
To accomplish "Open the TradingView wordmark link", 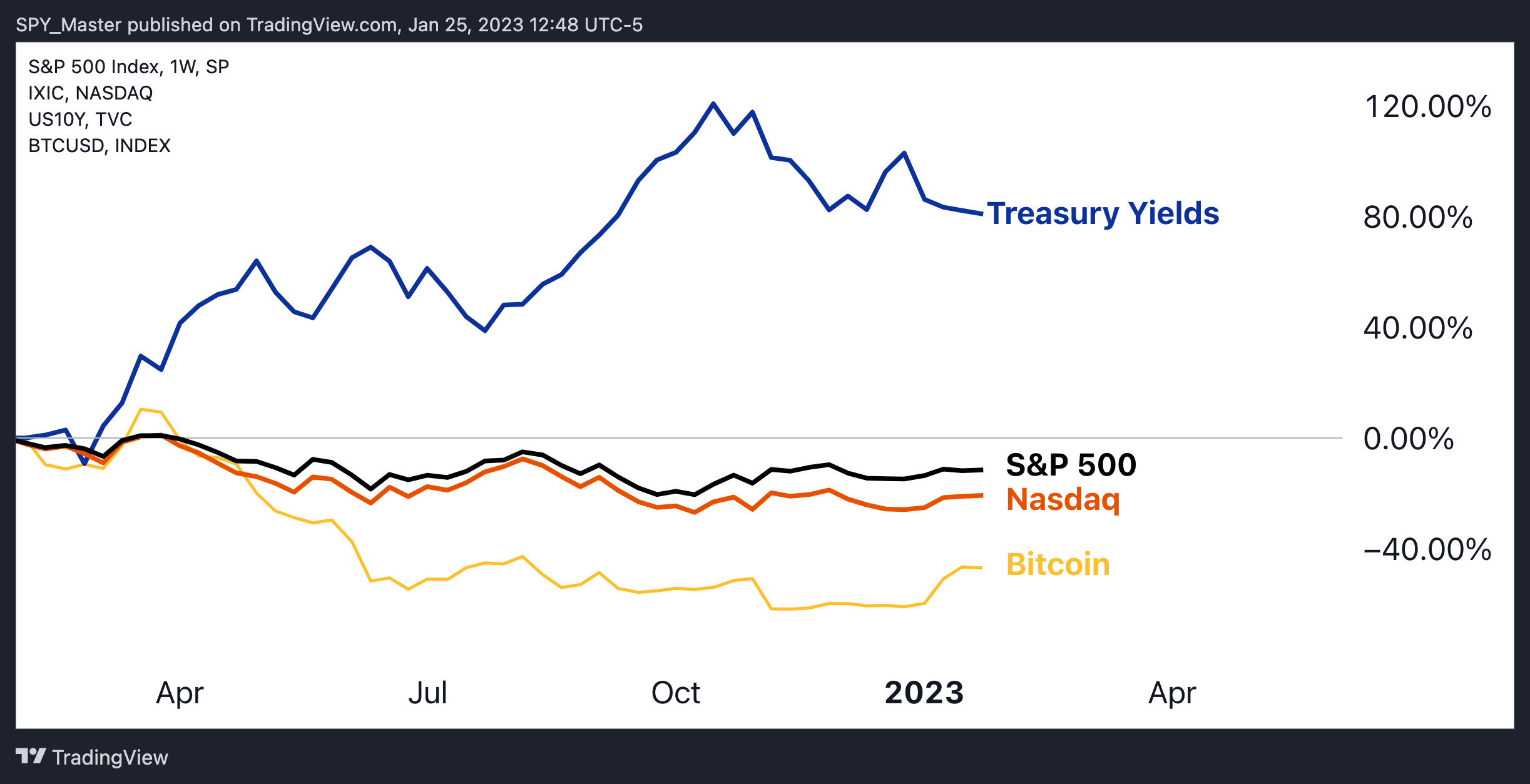I will pyautogui.click(x=110, y=757).
